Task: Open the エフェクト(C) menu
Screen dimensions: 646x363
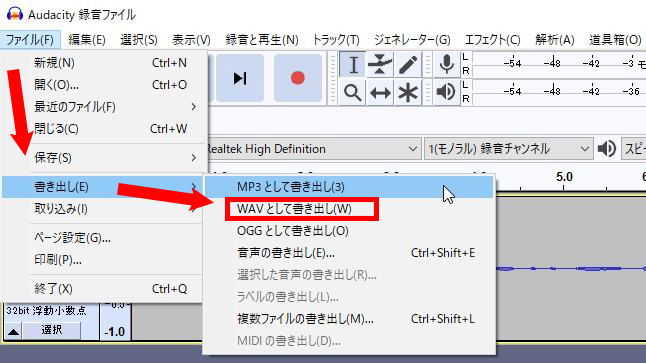Action: (493, 40)
